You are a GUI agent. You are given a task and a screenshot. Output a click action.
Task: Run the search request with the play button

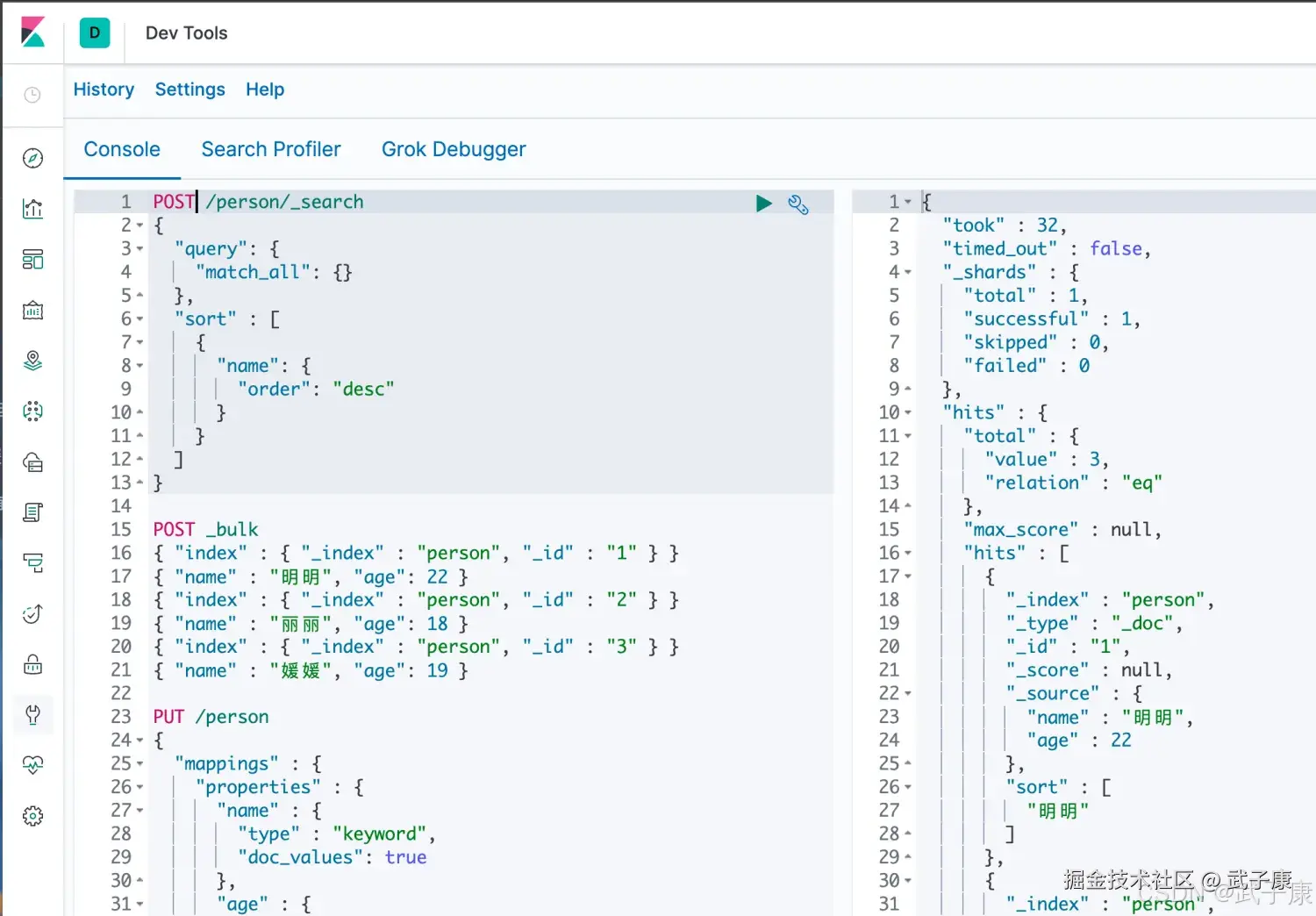pos(763,203)
